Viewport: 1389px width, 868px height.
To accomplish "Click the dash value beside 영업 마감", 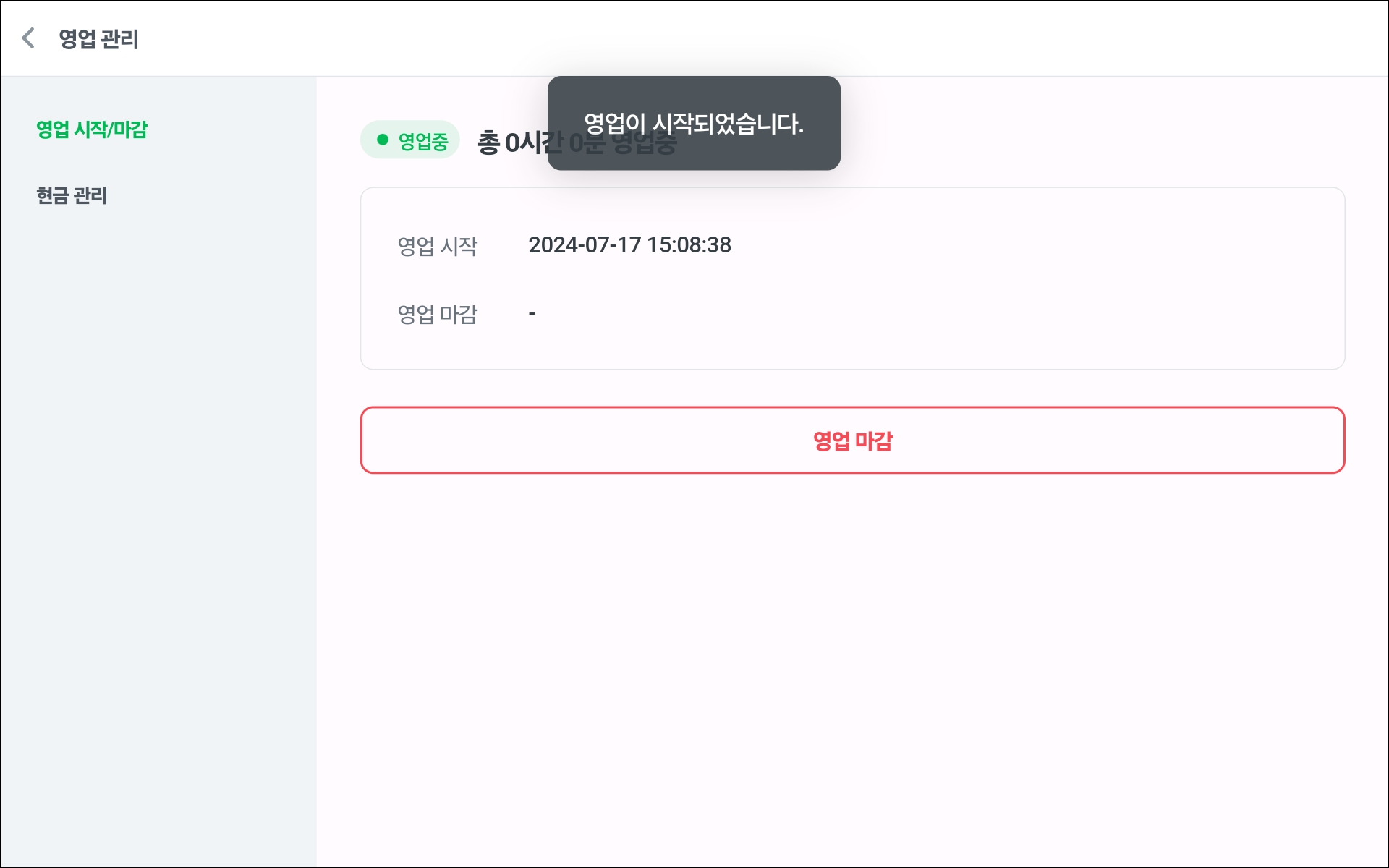I will click(532, 314).
